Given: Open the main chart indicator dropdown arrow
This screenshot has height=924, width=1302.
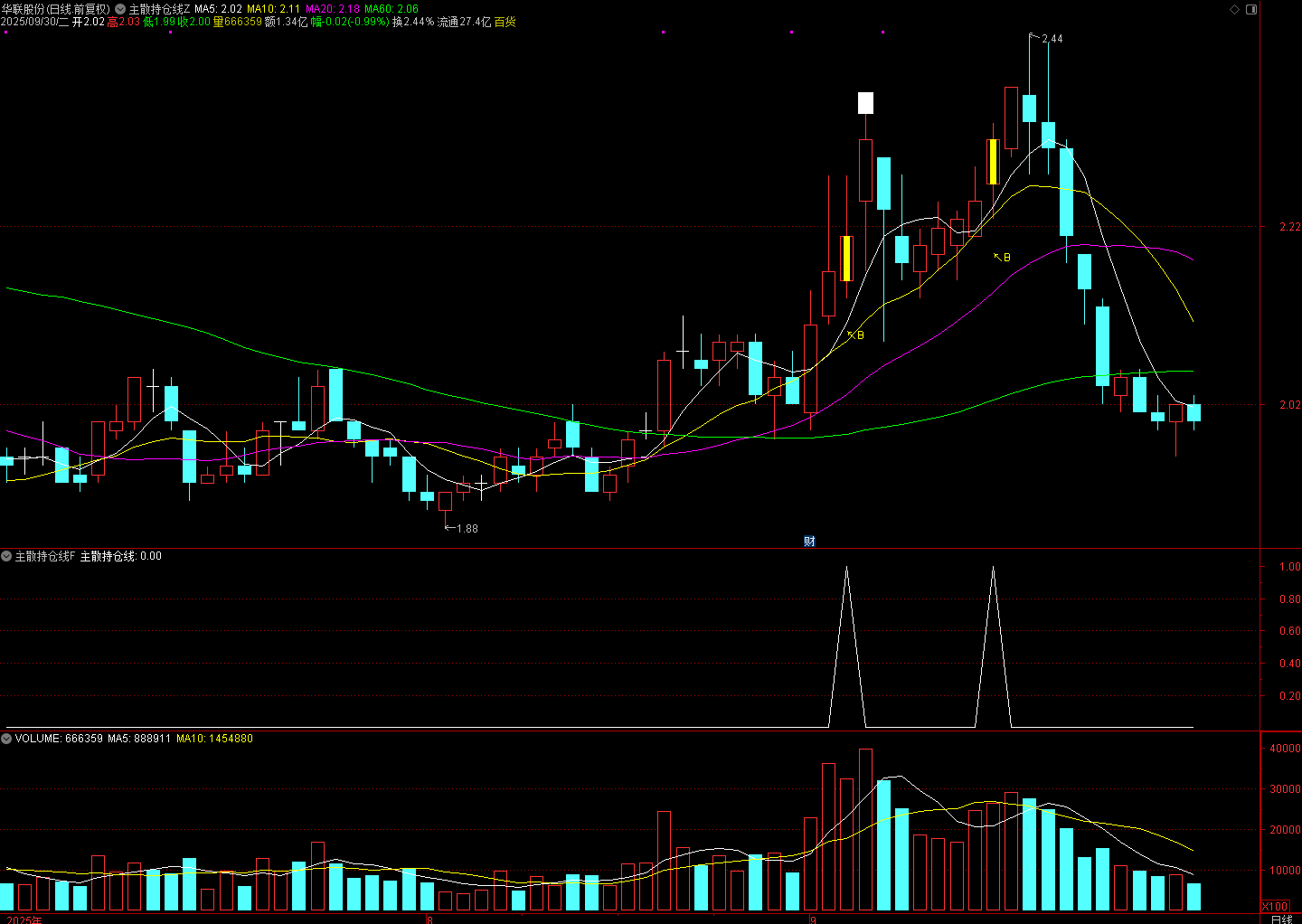Looking at the screenshot, I should point(120,9).
